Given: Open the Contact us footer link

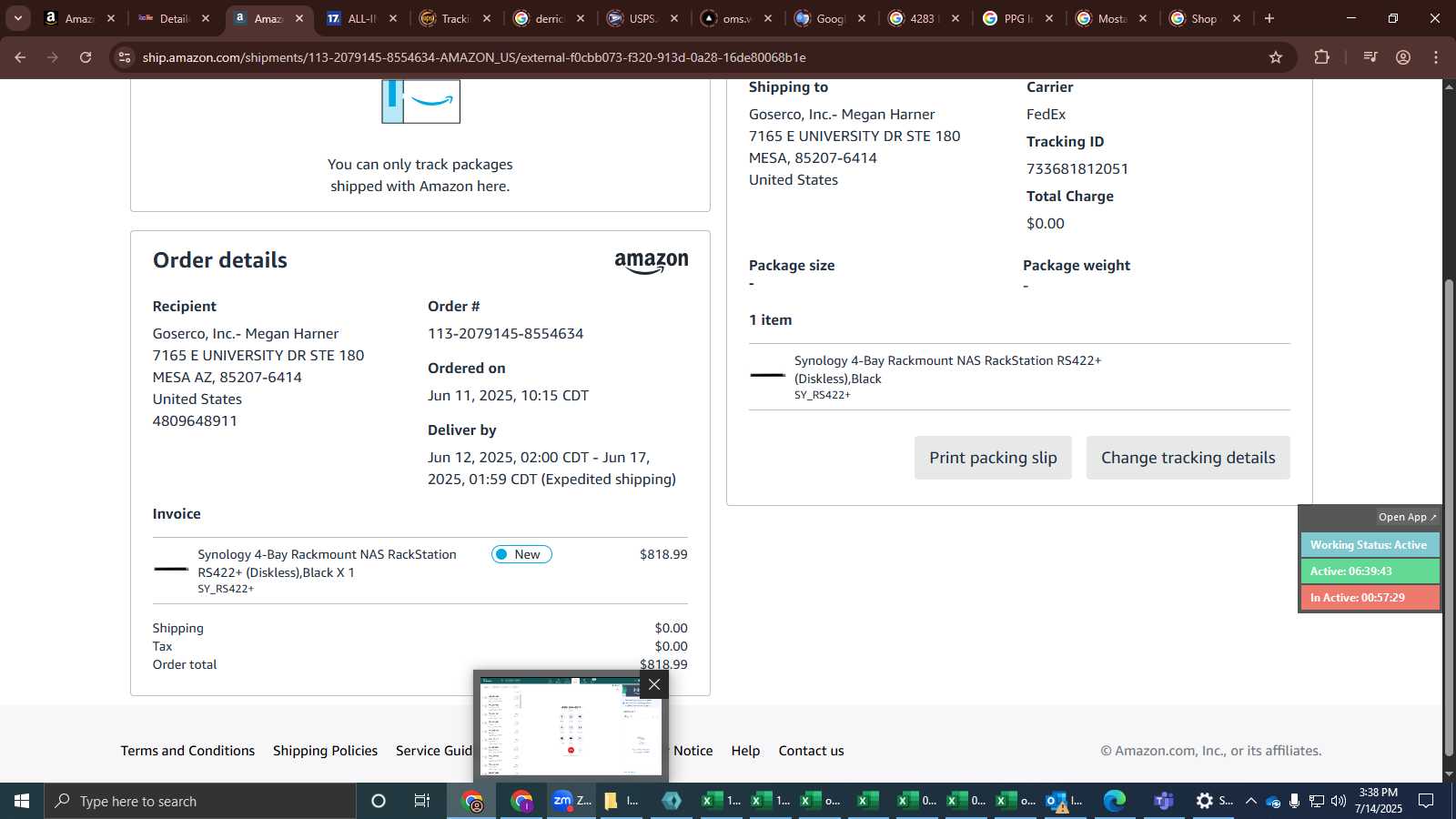Looking at the screenshot, I should coord(811,751).
